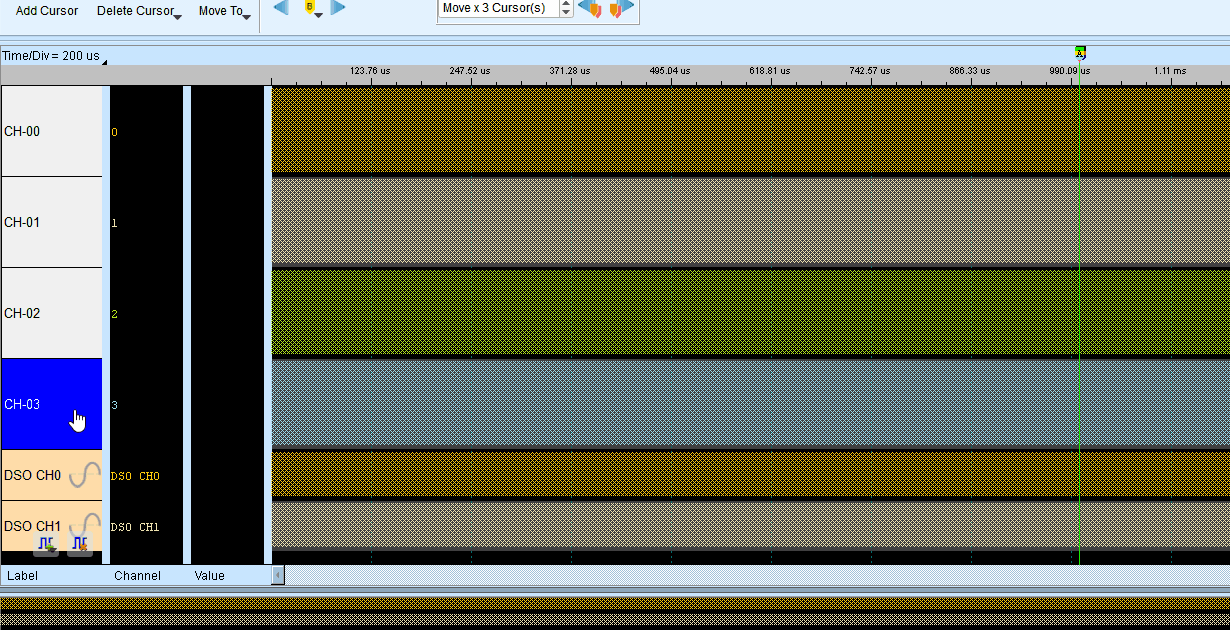1230x630 pixels.
Task: Click channel number 0 in the Channel column
Action: coord(114,132)
